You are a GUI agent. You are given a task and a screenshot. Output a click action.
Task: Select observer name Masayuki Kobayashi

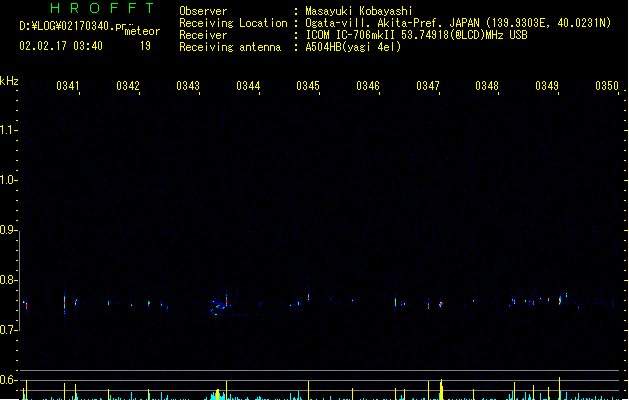(x=359, y=11)
